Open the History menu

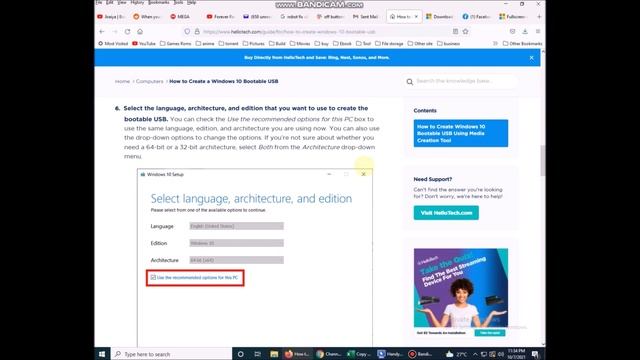137,2
